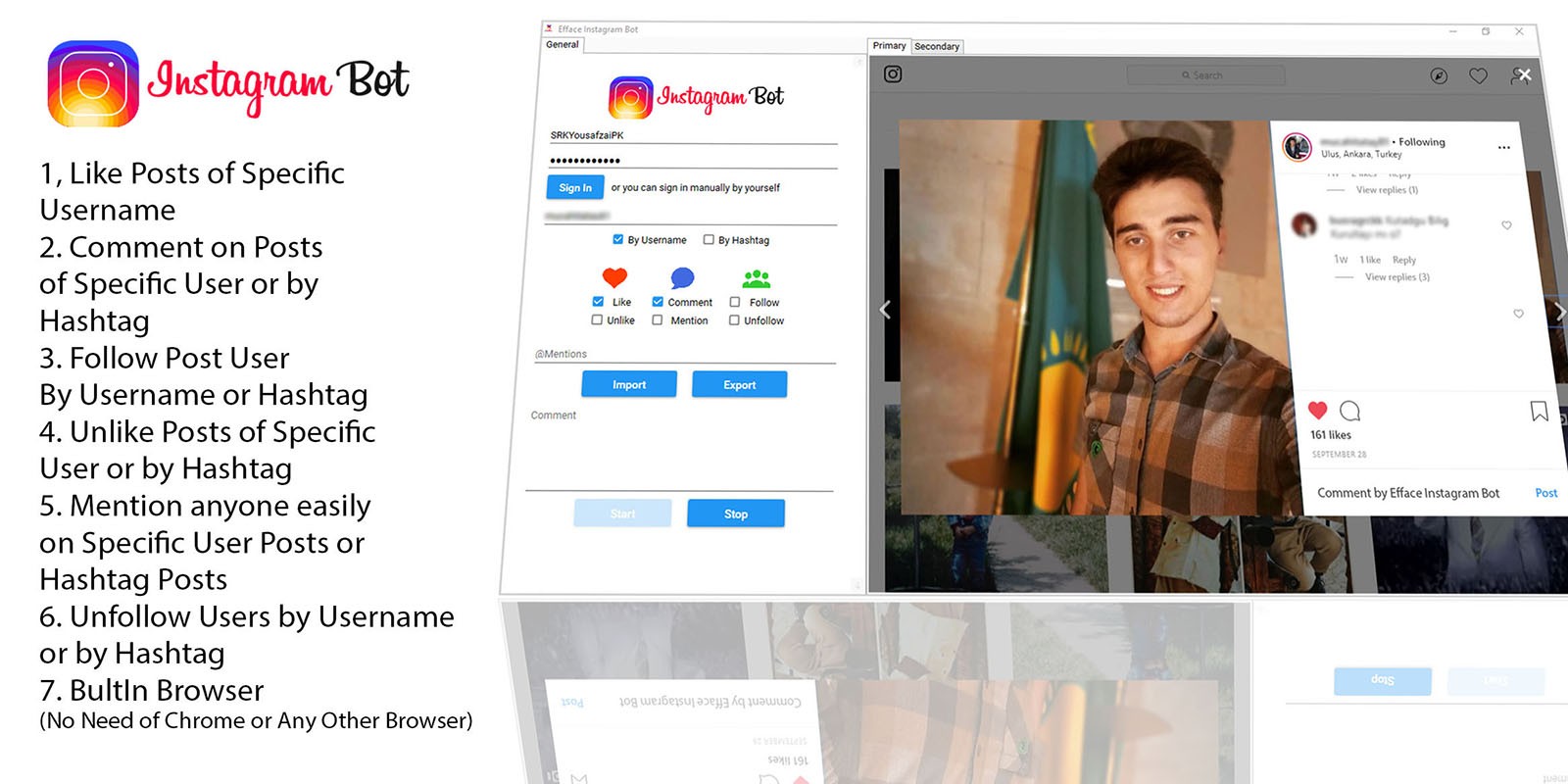Maximize the Efface Instagram Bot window
This screenshot has width=1568, height=784.
tap(1486, 31)
